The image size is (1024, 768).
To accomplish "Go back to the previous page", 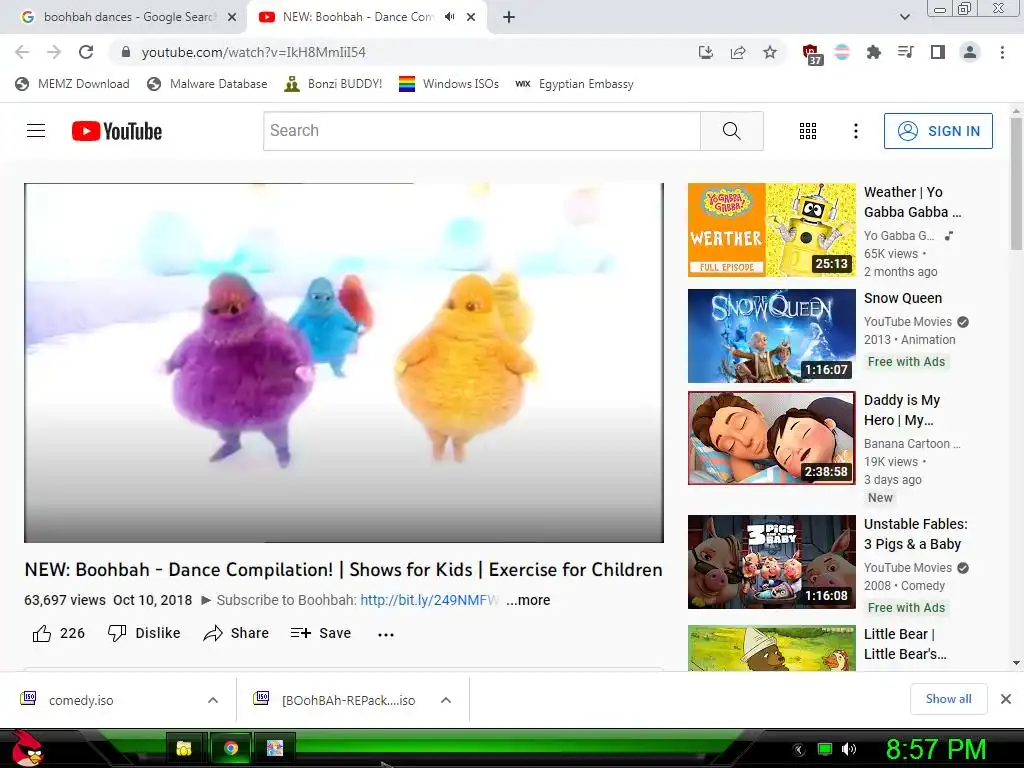I will point(22,52).
